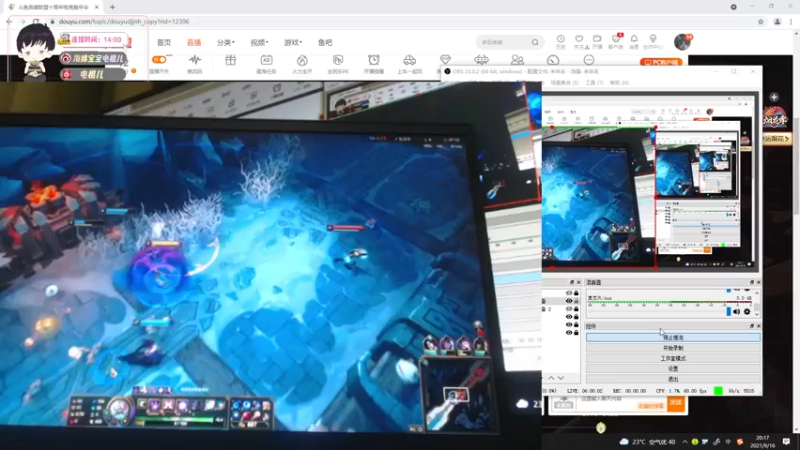Expand the 视频 video dropdown
The width and height of the screenshot is (800, 450).
(259, 42)
